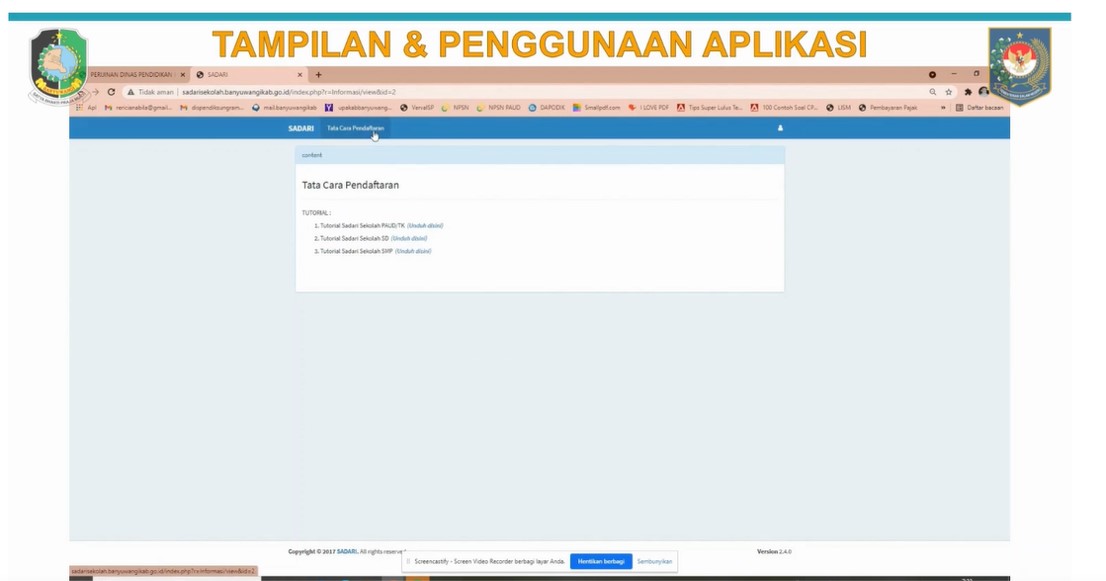Open the Daftar bacaan reading list
This screenshot has width=1106, height=581.
click(980, 107)
